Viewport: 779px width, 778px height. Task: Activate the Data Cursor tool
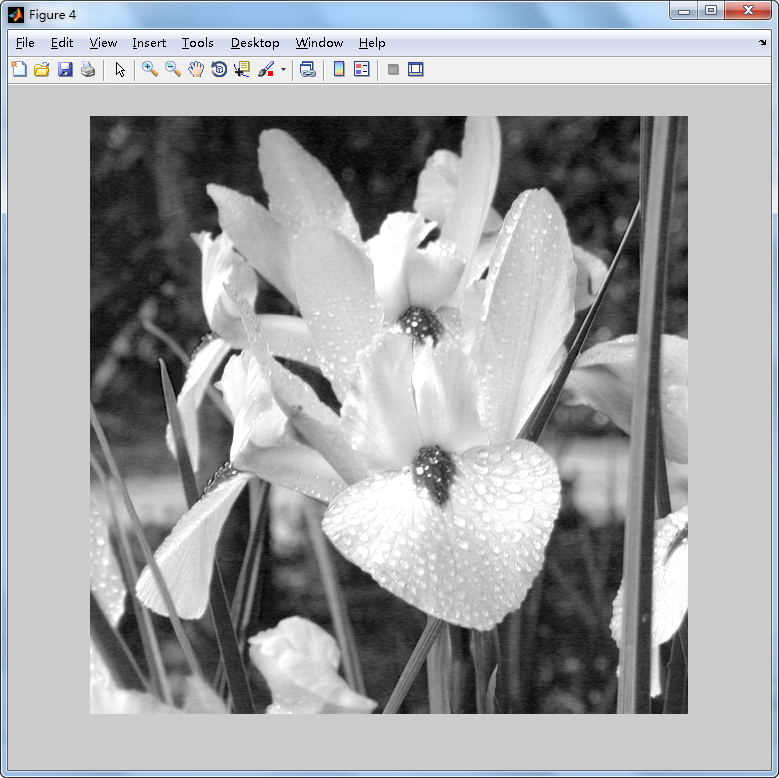[x=242, y=69]
